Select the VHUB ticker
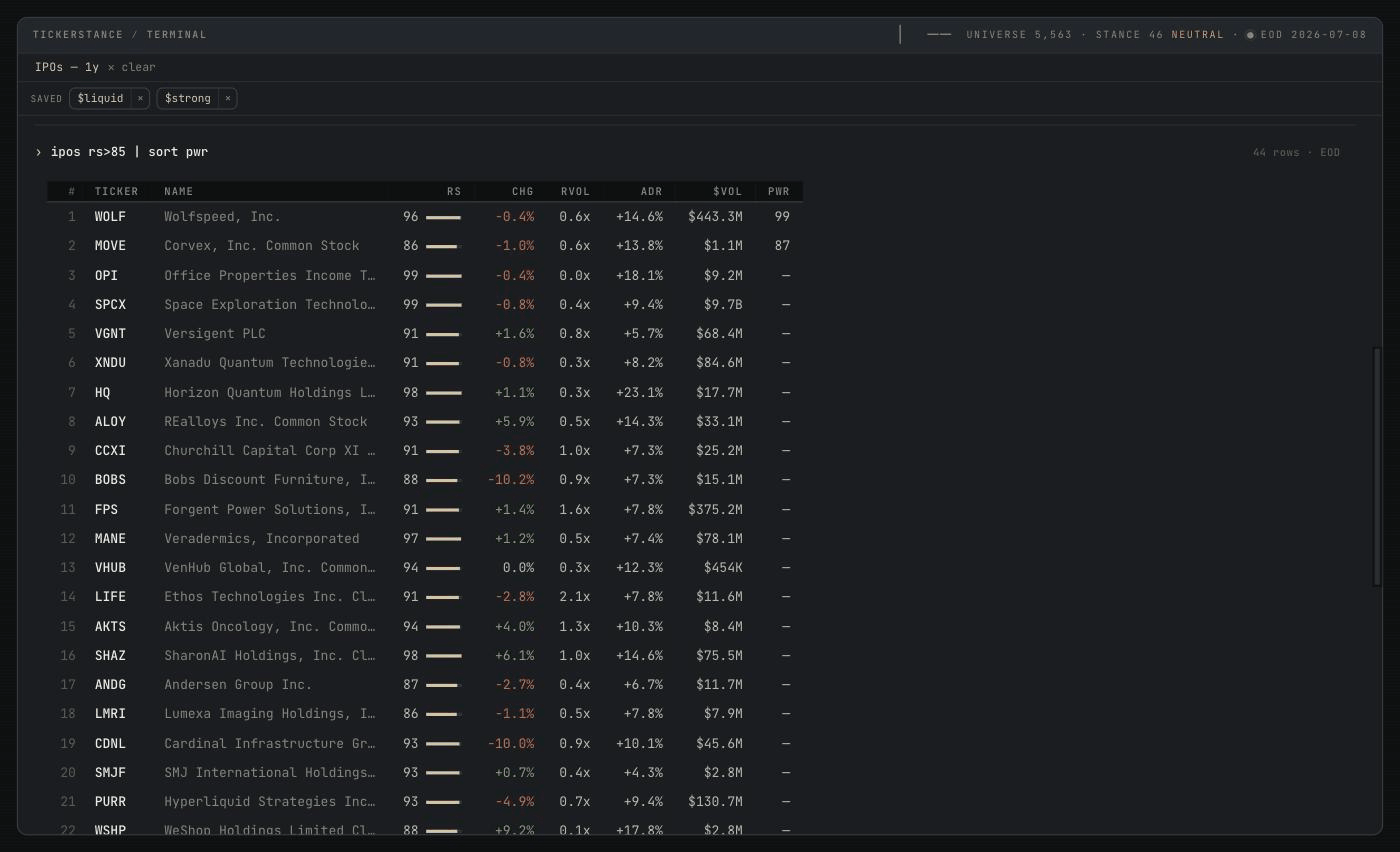1400x852 pixels. pos(110,568)
